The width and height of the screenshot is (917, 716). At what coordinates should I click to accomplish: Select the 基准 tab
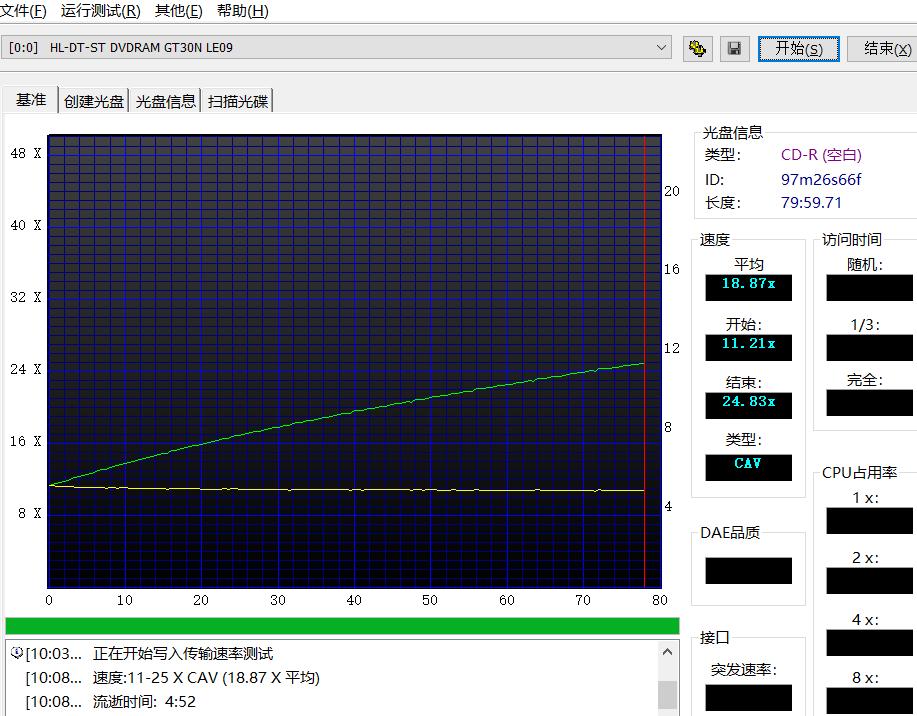(30, 100)
